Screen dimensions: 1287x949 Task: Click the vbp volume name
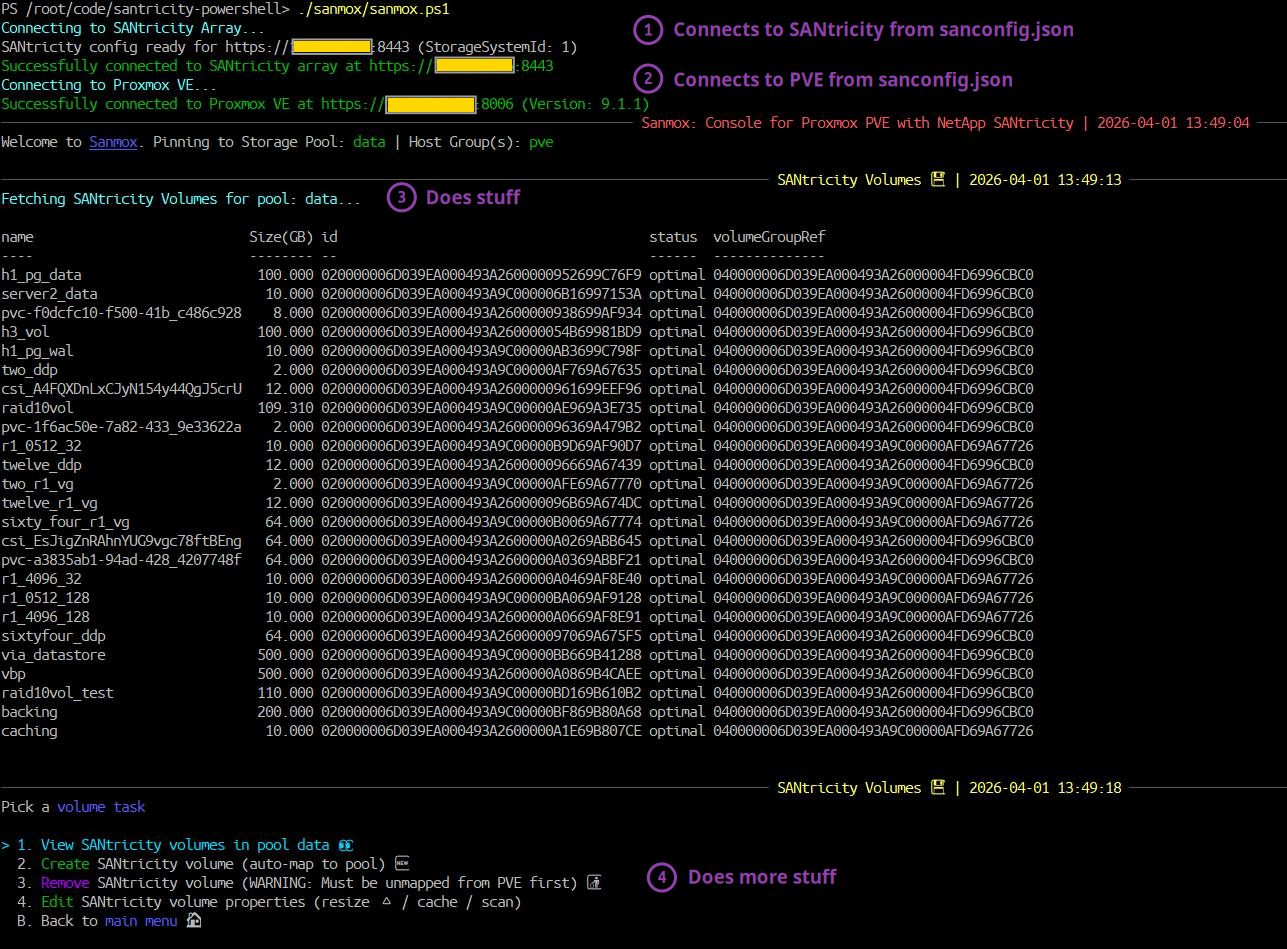tap(13, 674)
